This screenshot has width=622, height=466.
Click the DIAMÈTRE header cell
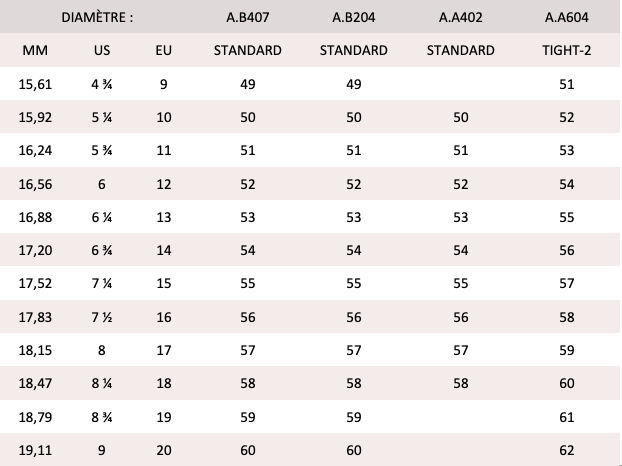97,18
